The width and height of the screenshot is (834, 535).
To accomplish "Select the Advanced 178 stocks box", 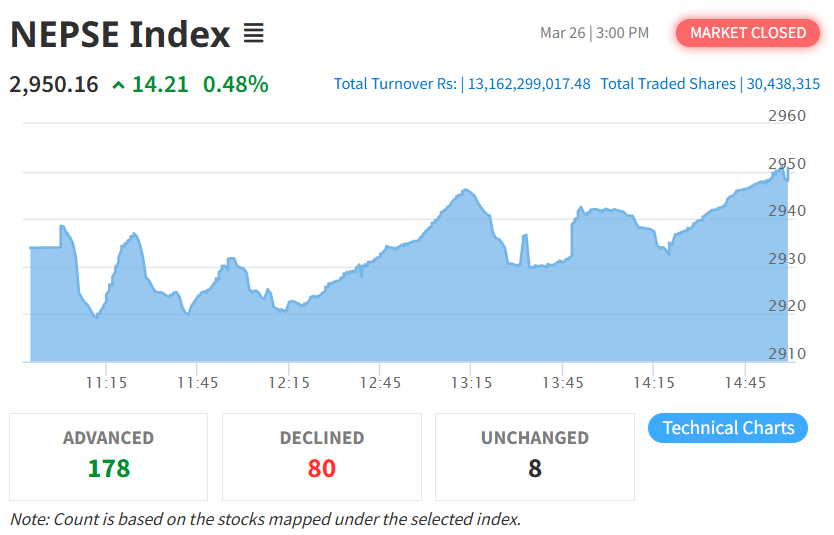I will point(109,456).
